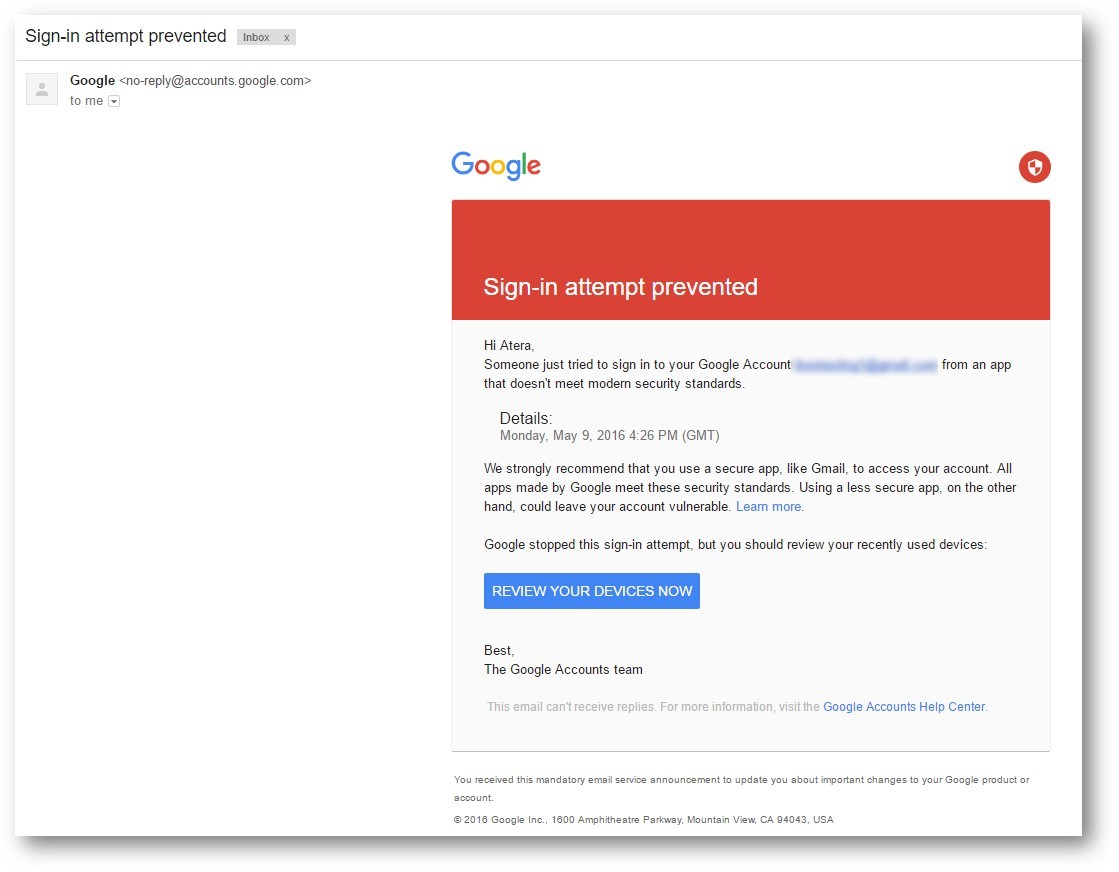Click the sign-in date under Details
1119x872 pixels.
point(609,436)
